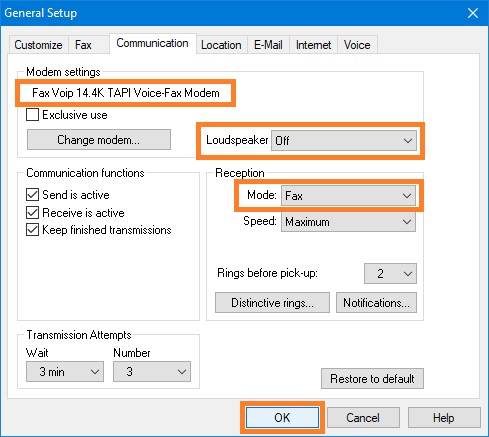Uncheck Send is active
Viewport: 489px width, 437px height.
[x=32, y=195]
